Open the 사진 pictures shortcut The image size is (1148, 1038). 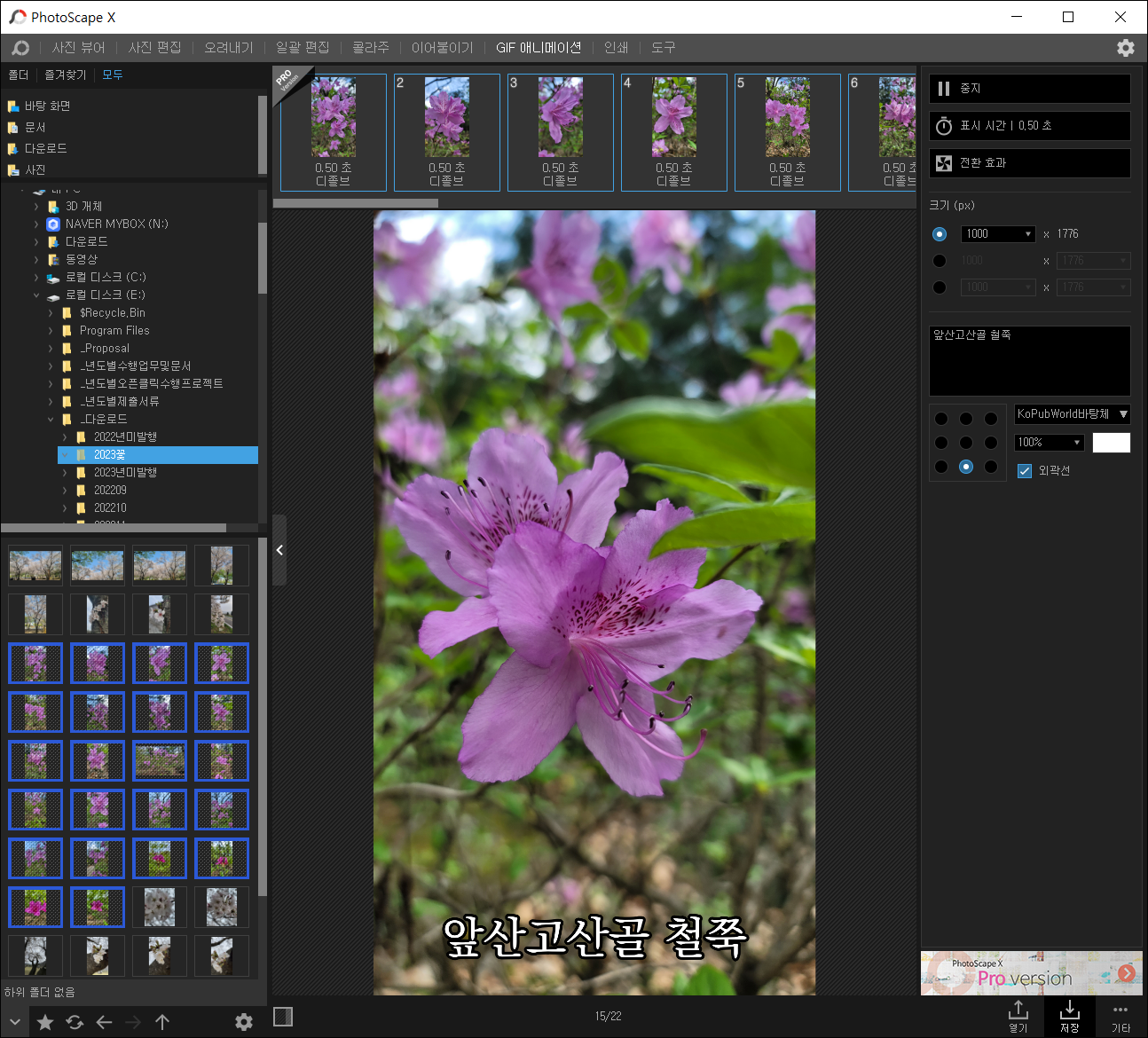pyautogui.click(x=27, y=169)
